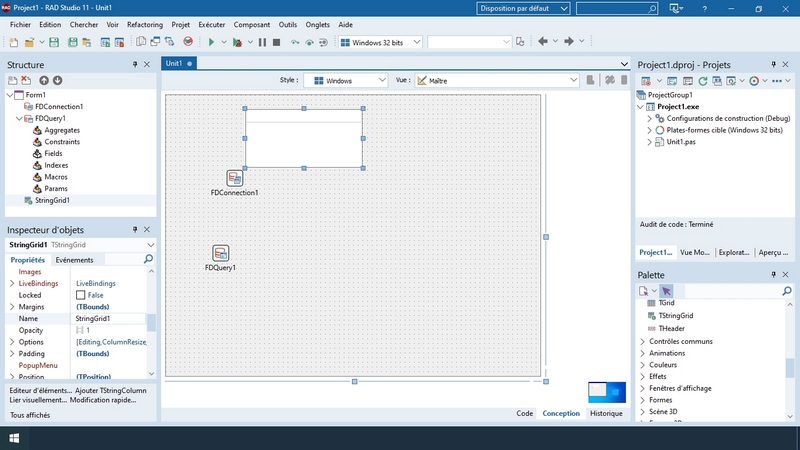Toggle the Locked property checkbox
The image size is (800, 450).
click(x=81, y=295)
